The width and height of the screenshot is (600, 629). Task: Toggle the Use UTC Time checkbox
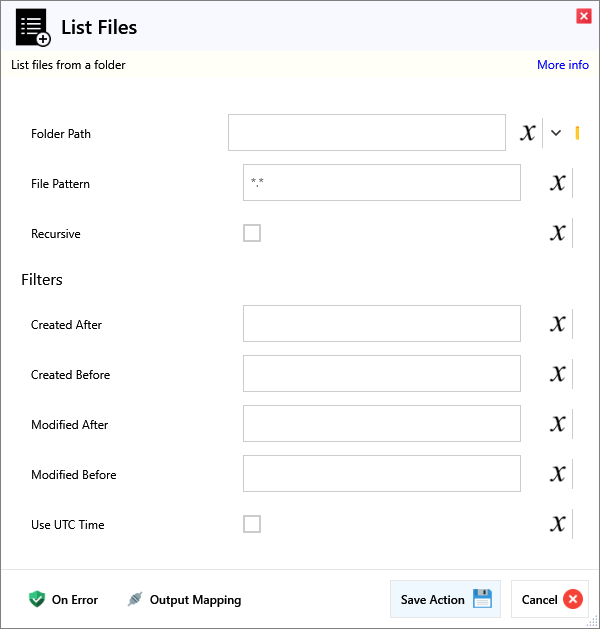coord(252,524)
